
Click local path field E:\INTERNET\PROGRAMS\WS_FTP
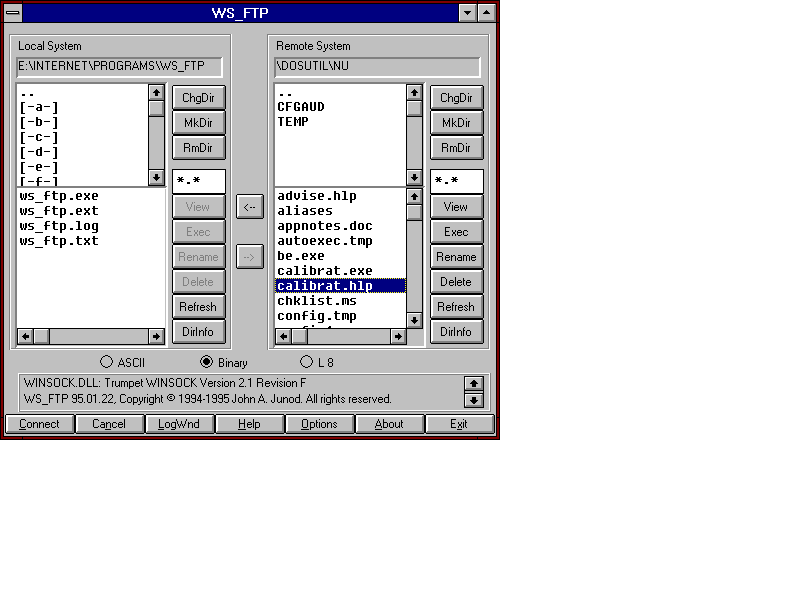119,66
